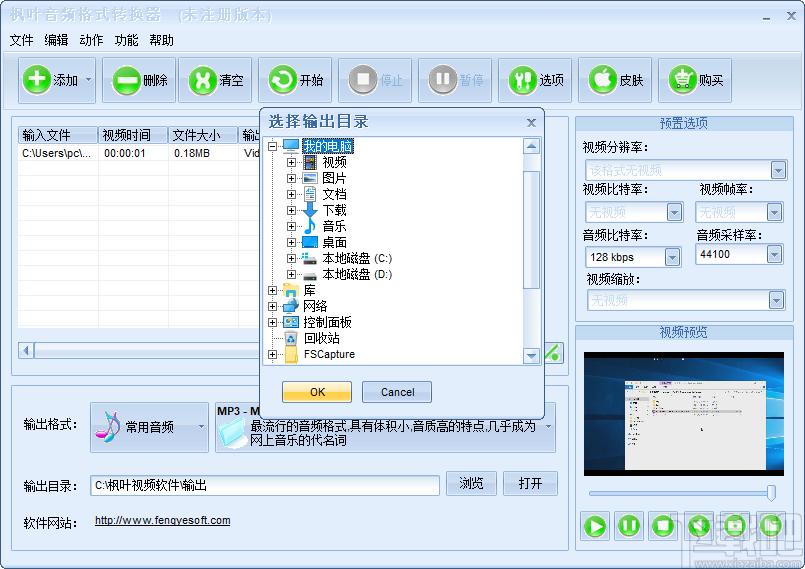
Task: Click the 文件大小 column header
Action: pos(203,135)
